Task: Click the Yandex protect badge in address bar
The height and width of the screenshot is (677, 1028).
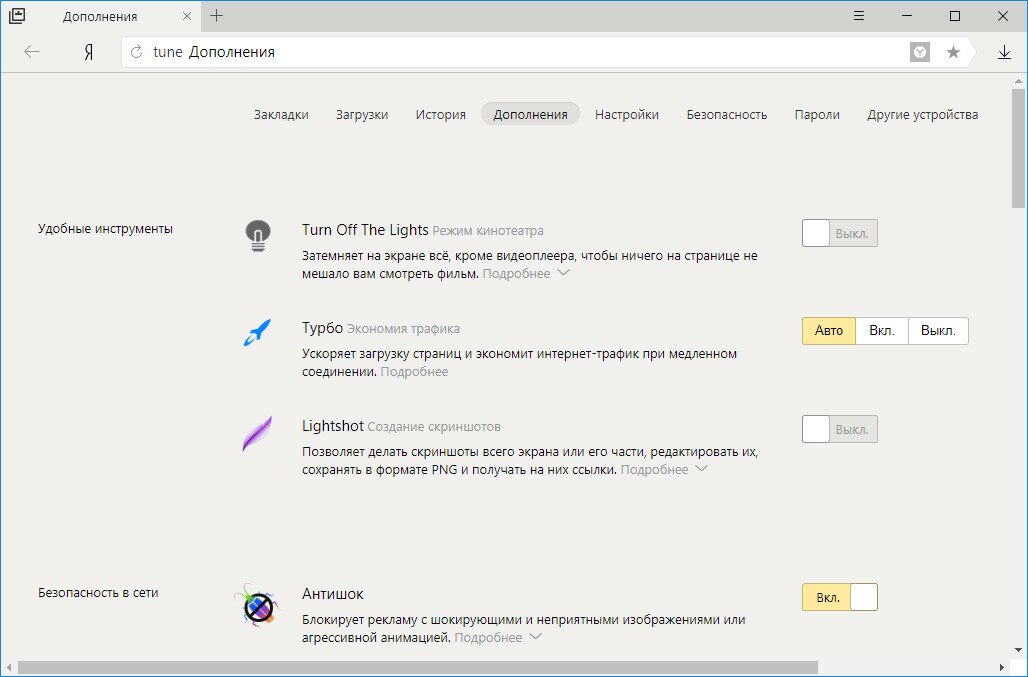Action: [x=920, y=52]
